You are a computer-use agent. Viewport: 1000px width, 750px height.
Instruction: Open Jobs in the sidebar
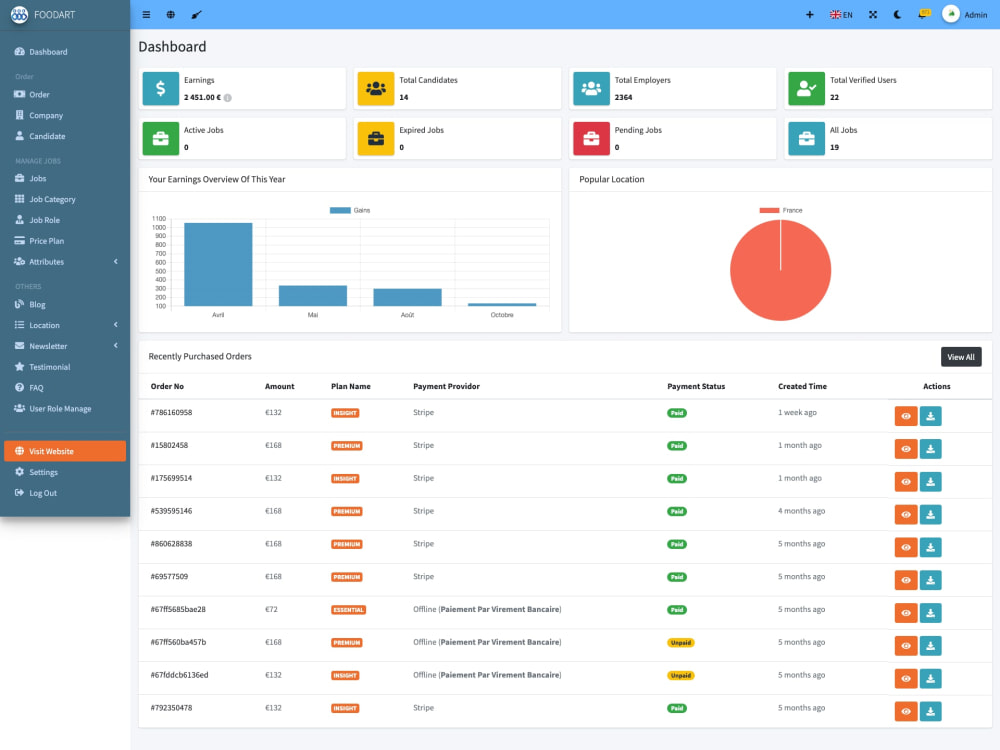[65, 179]
